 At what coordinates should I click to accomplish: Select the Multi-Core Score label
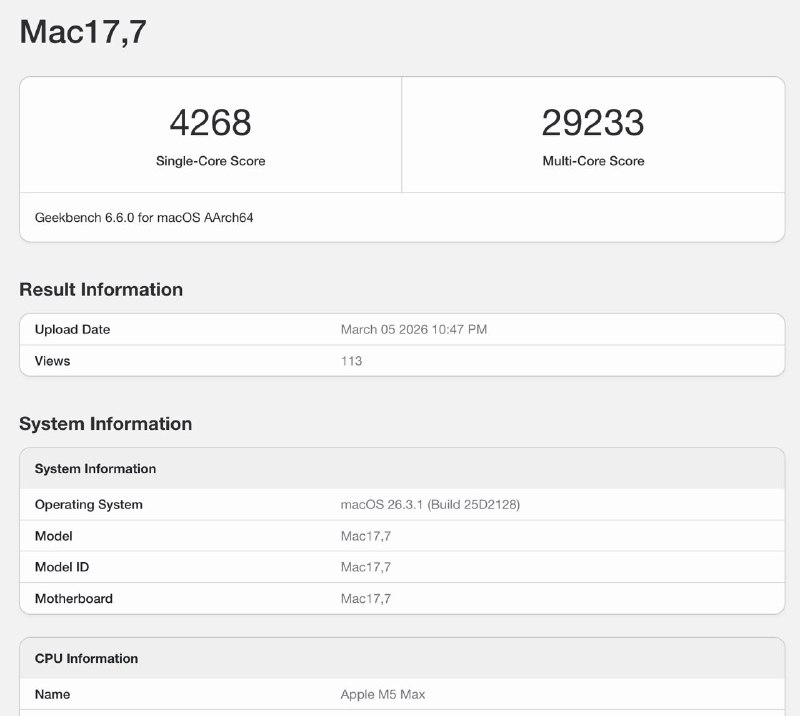tap(594, 160)
